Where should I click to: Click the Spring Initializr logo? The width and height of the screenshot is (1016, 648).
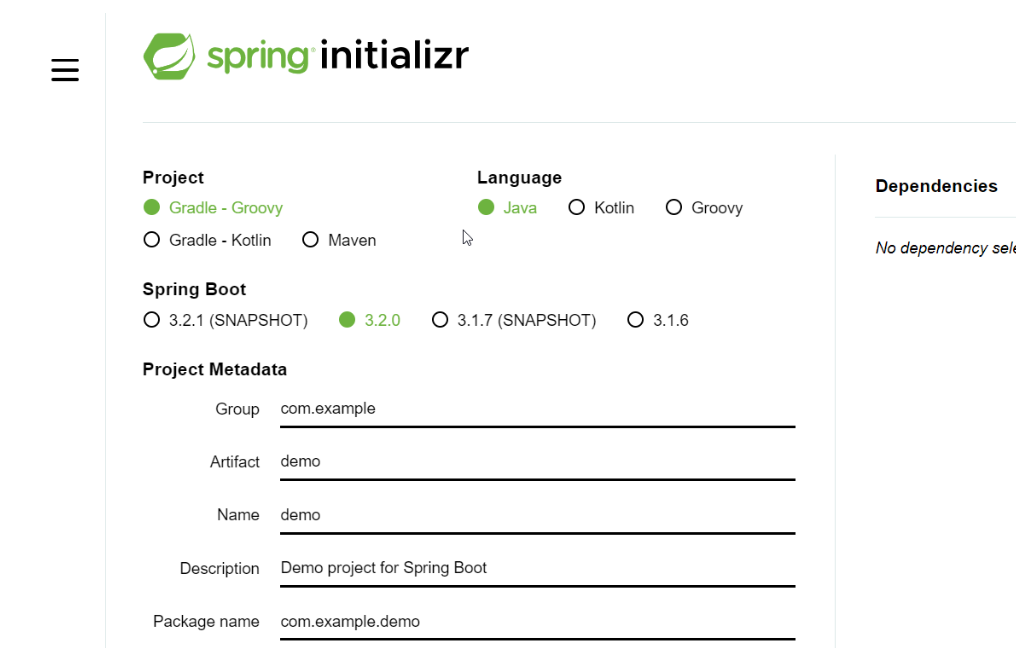(x=306, y=56)
